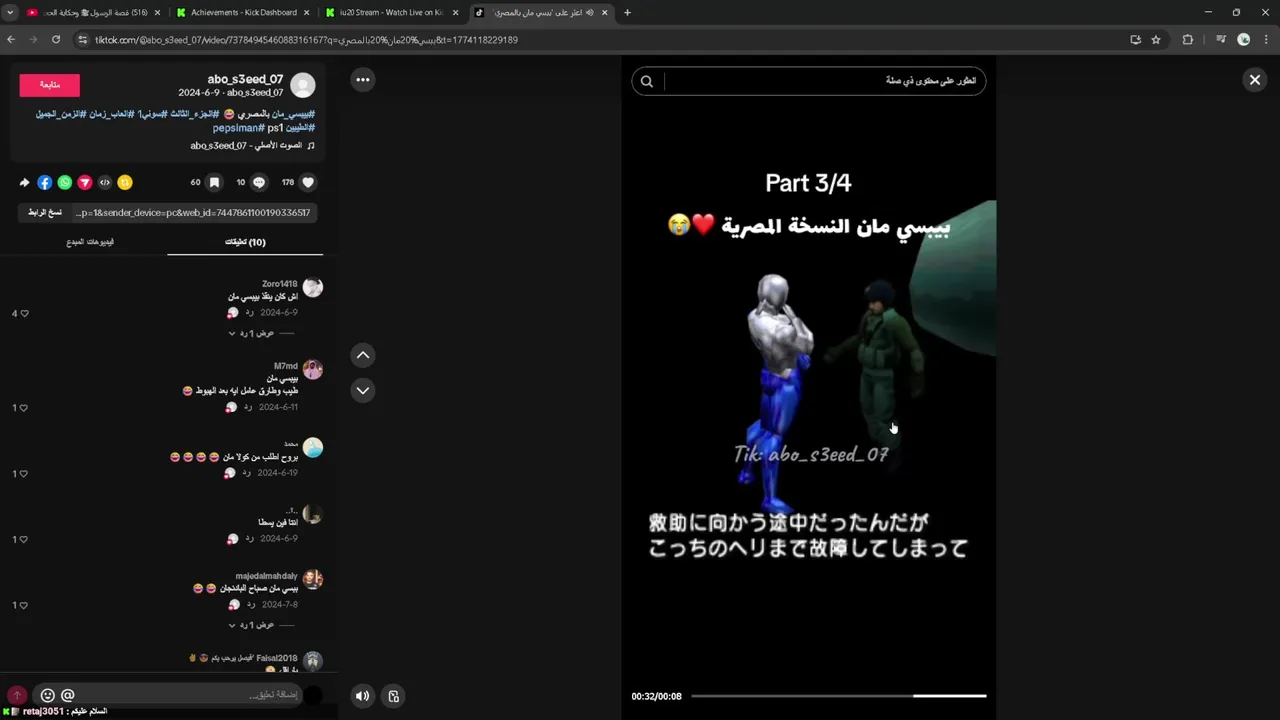Share the video to WhatsApp

click(65, 183)
